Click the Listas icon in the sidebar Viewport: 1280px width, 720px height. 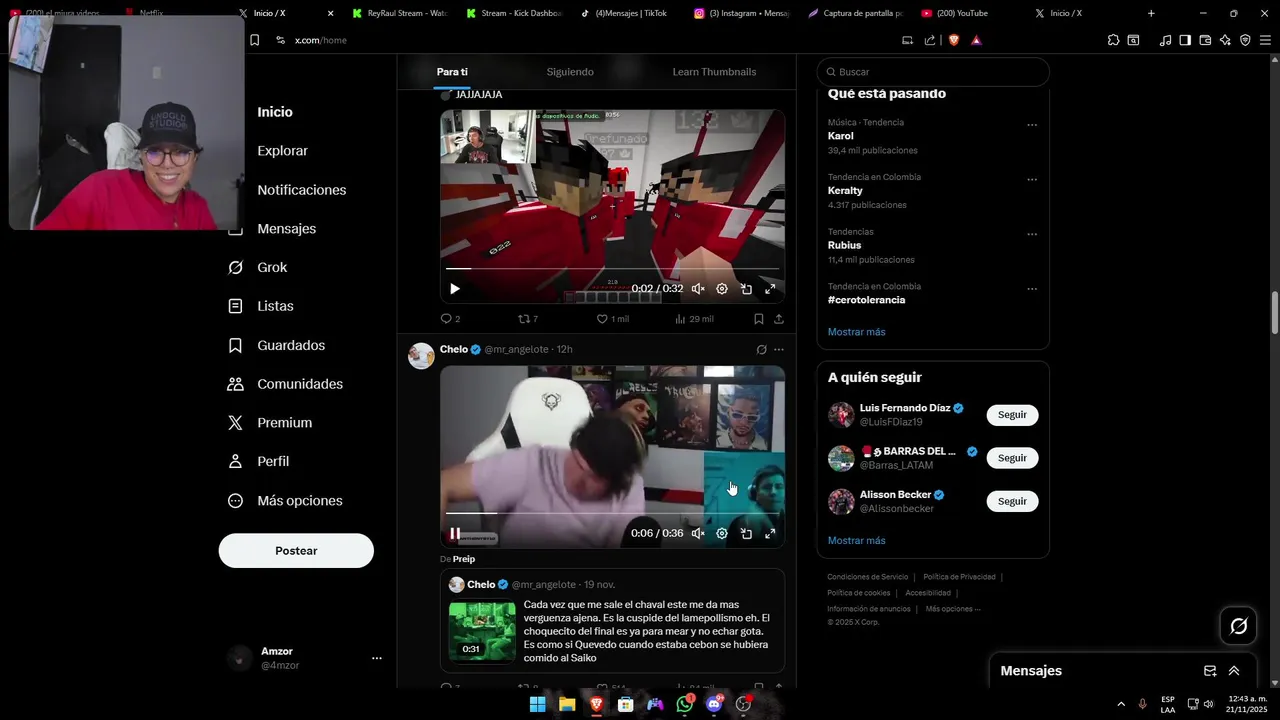[236, 306]
